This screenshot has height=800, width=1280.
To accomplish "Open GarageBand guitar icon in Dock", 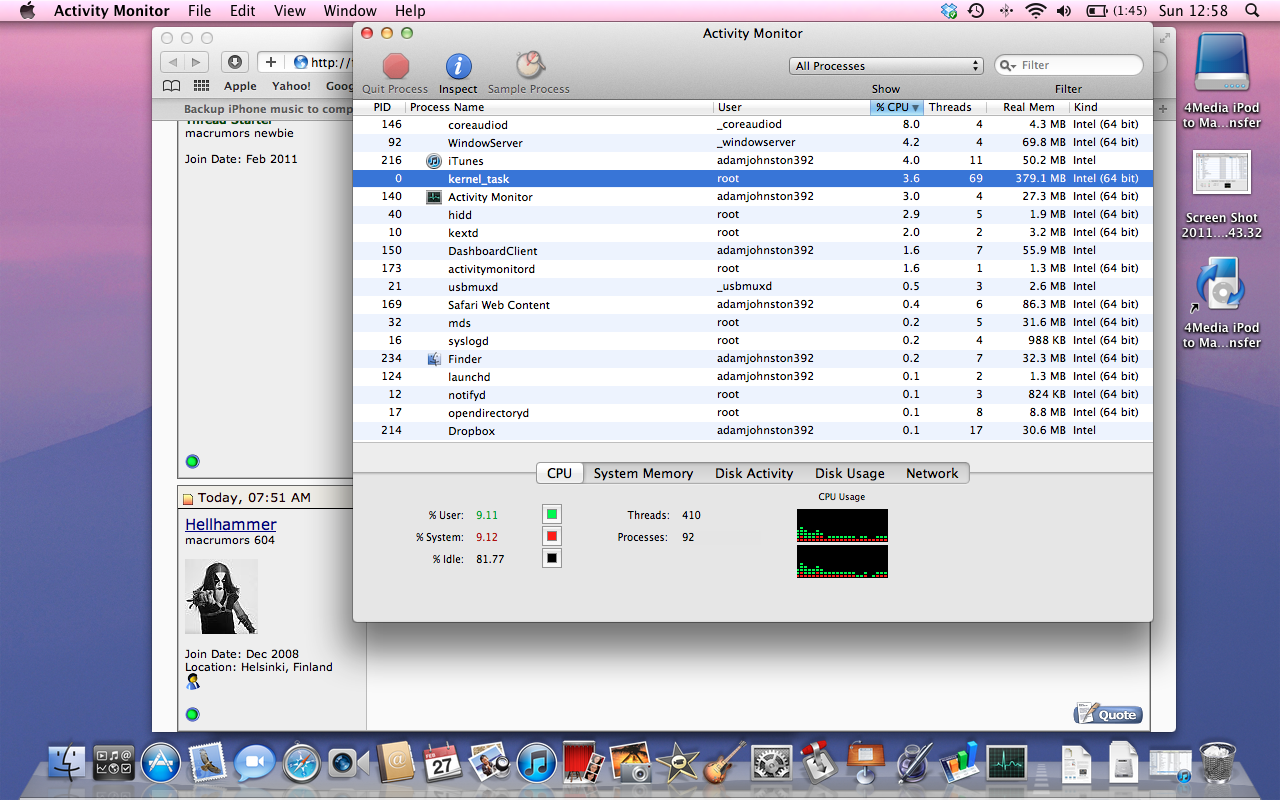I will pyautogui.click(x=724, y=763).
